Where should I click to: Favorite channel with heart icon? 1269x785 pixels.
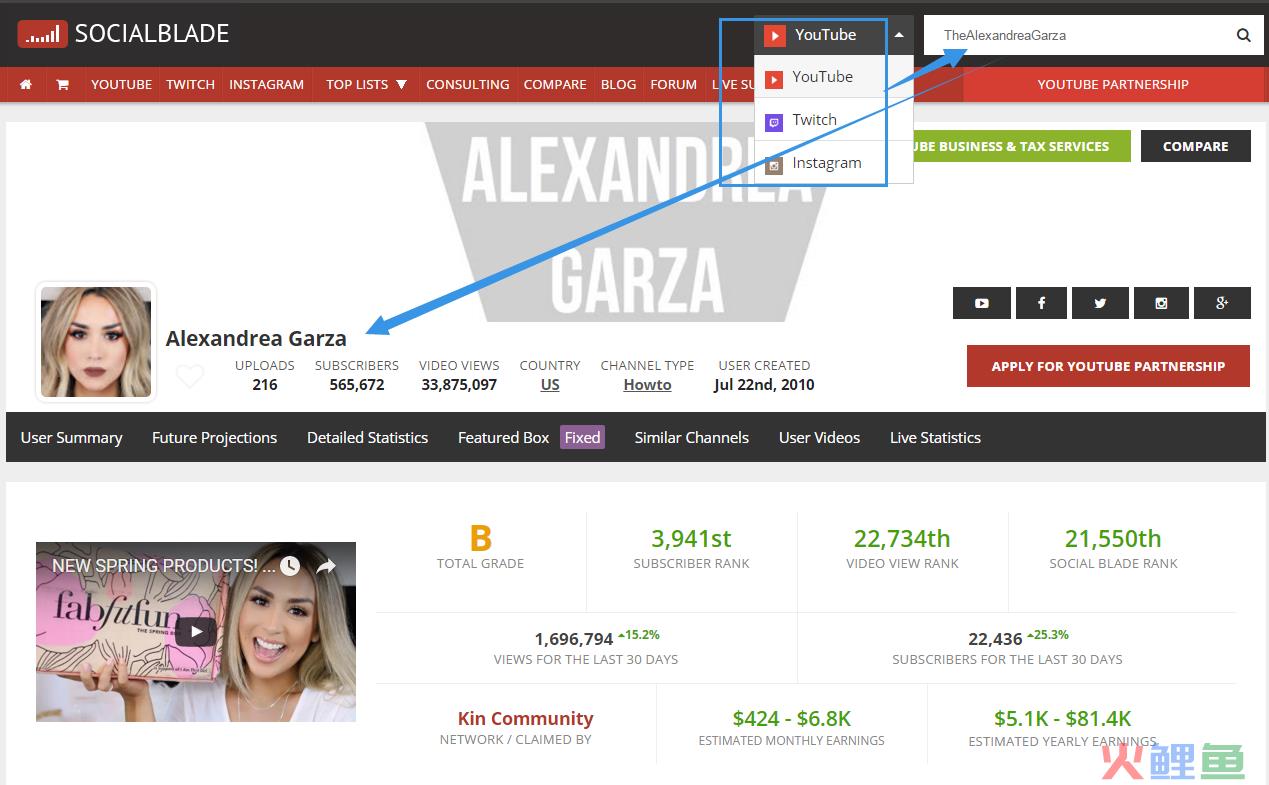tap(190, 377)
